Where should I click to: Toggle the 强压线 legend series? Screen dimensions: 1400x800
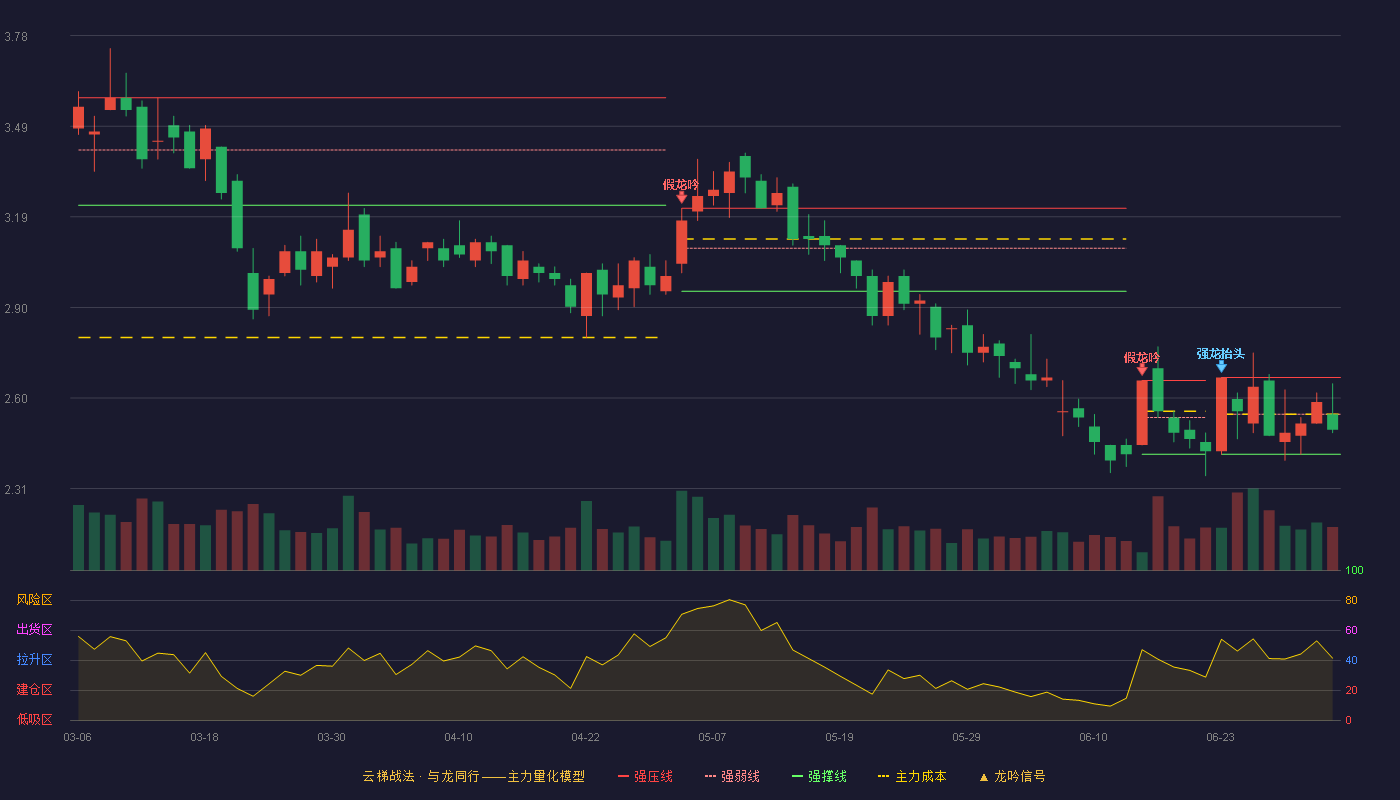click(653, 776)
